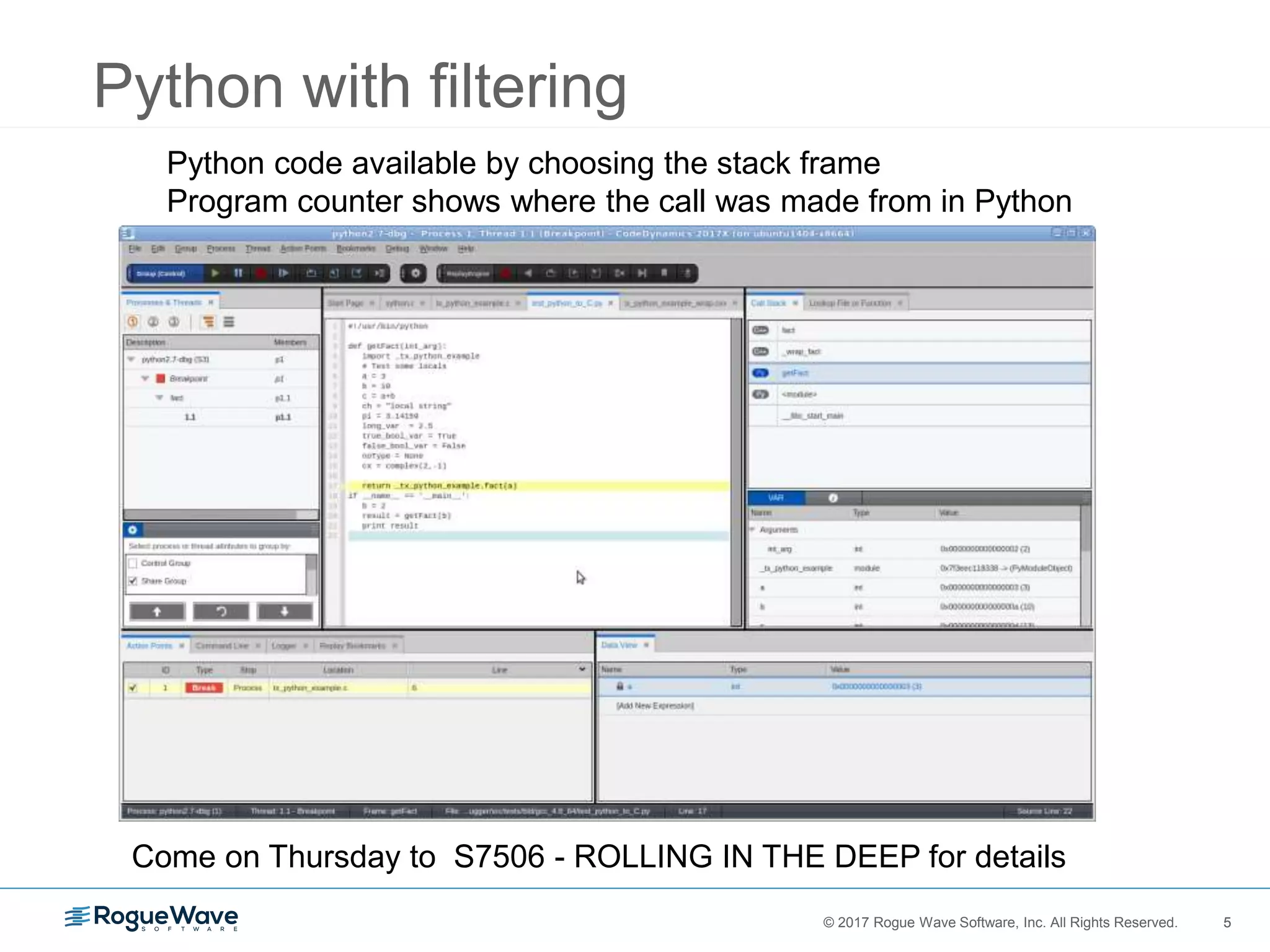
Task: Click the green Go button in the debug toolbar
Action: 215,273
